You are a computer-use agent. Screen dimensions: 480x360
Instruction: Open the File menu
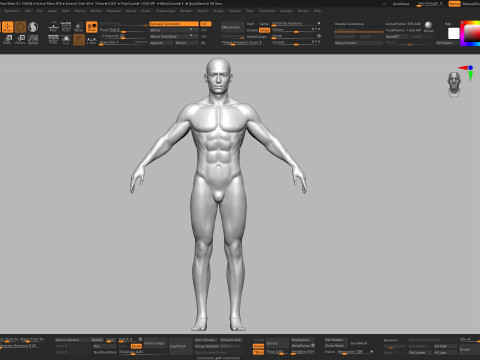click(x=40, y=11)
